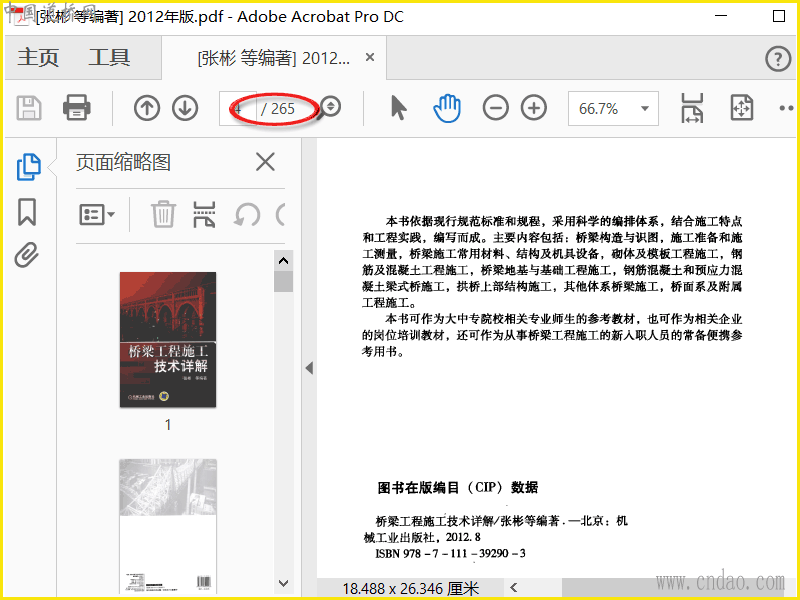Open thumbnail options menu dropdown

[x=96, y=214]
